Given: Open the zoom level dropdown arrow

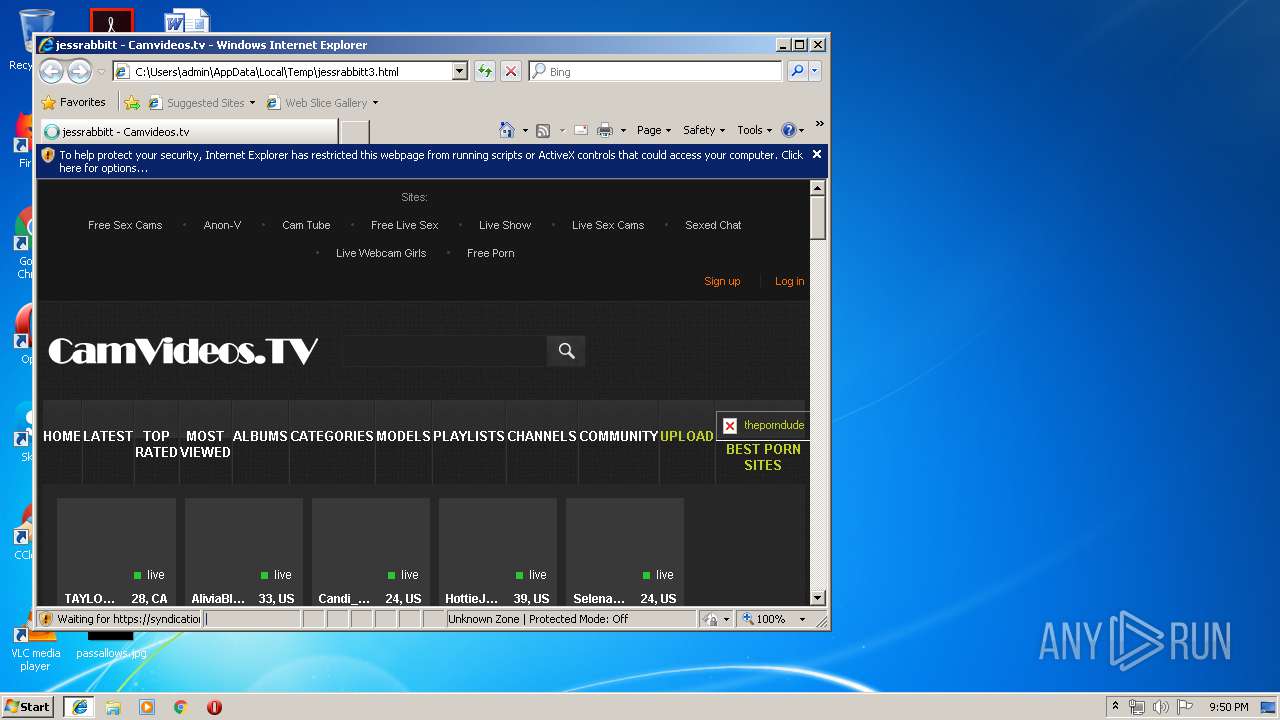Looking at the screenshot, I should tap(802, 619).
